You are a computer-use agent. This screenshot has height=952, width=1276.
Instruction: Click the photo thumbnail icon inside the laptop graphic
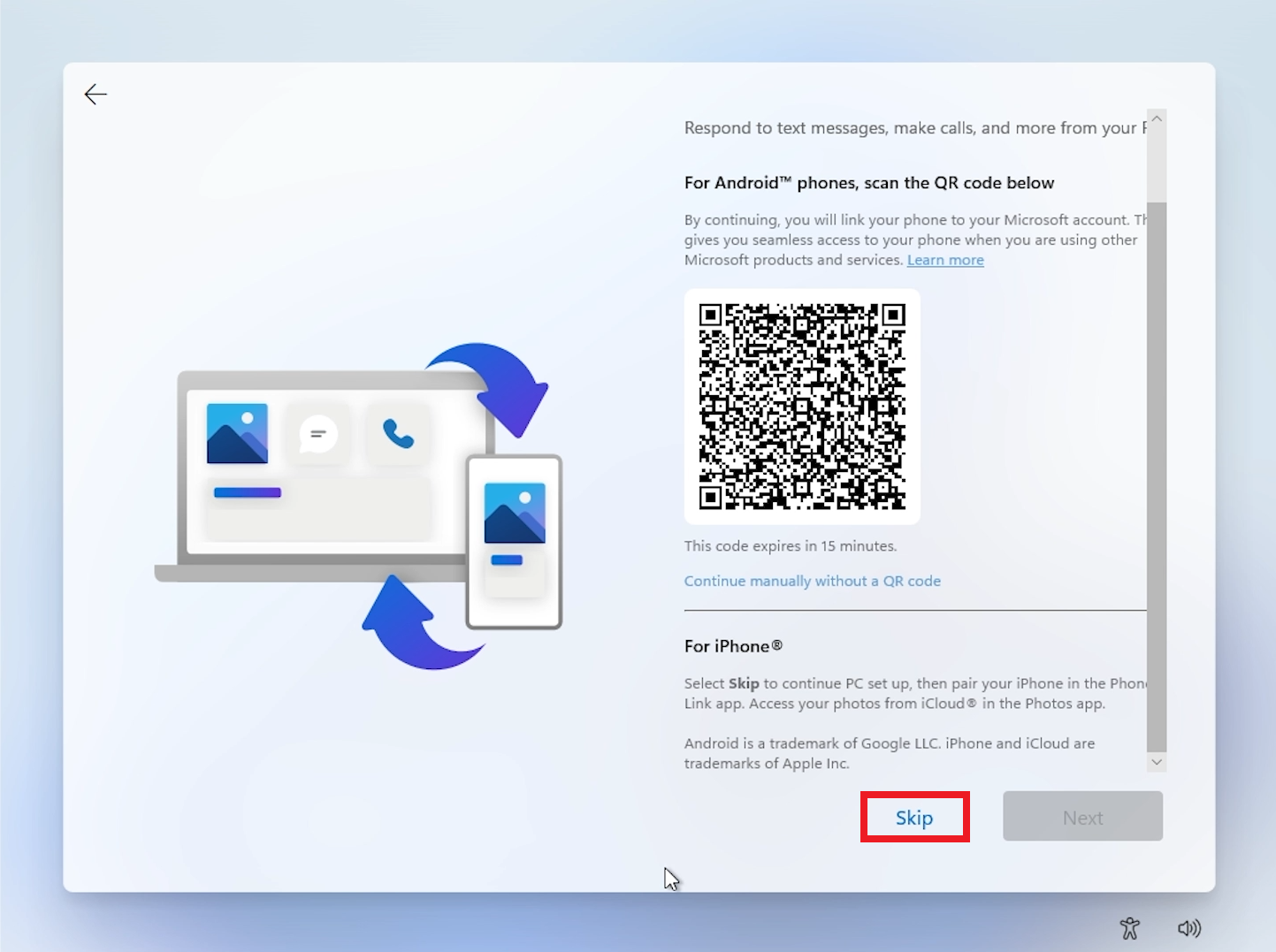coord(236,433)
